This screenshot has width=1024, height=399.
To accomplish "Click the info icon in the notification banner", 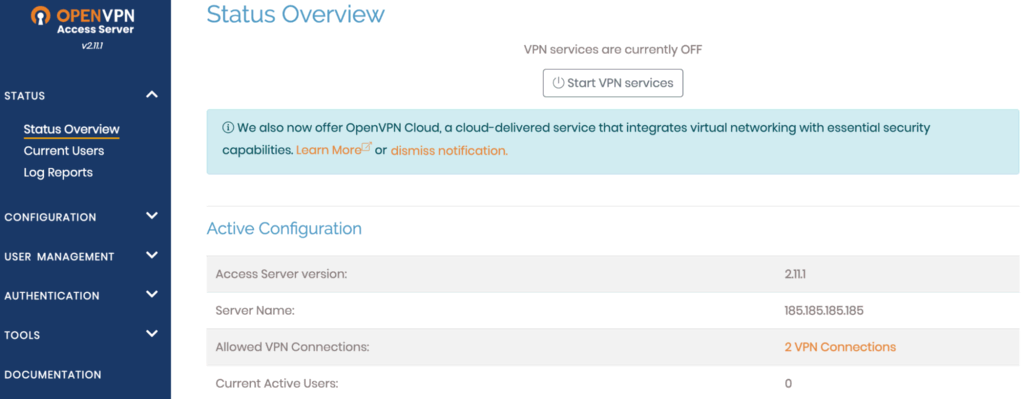I will (x=228, y=128).
